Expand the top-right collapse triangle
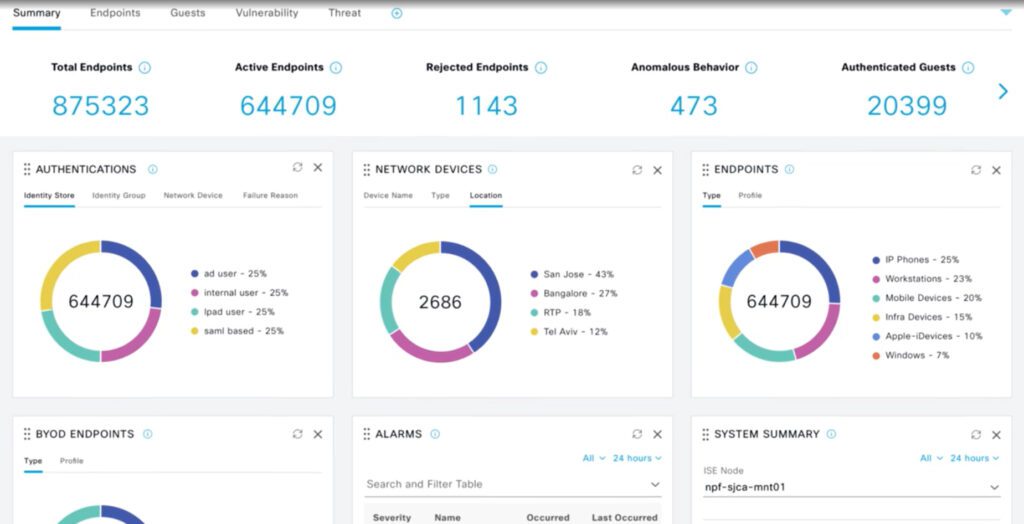The width and height of the screenshot is (1024, 524). click(1006, 11)
